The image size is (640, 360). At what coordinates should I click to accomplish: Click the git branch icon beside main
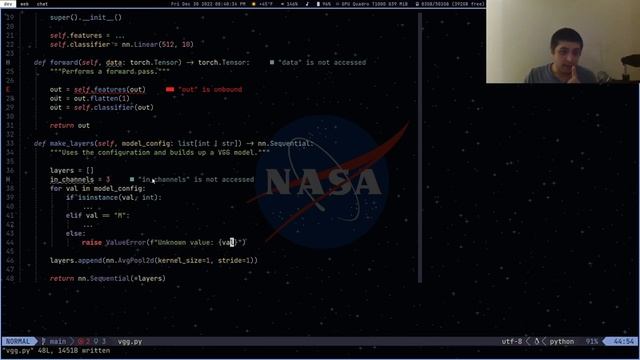(x=44, y=341)
